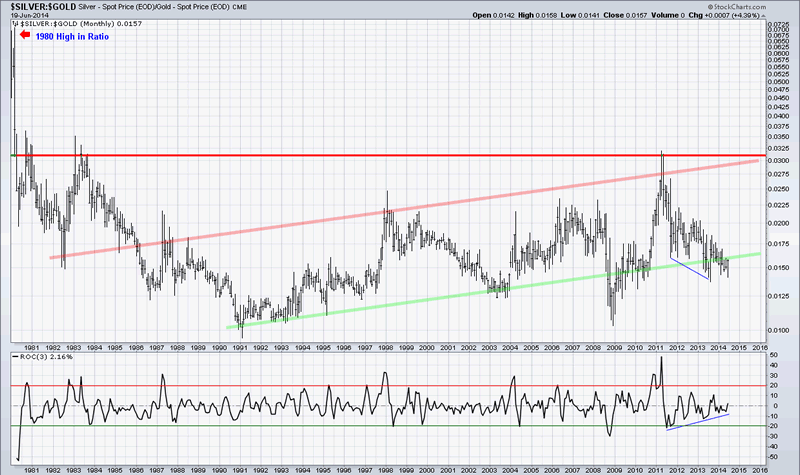Select the red horizontal resistance line
This screenshot has width=800, height=475.
(400, 156)
